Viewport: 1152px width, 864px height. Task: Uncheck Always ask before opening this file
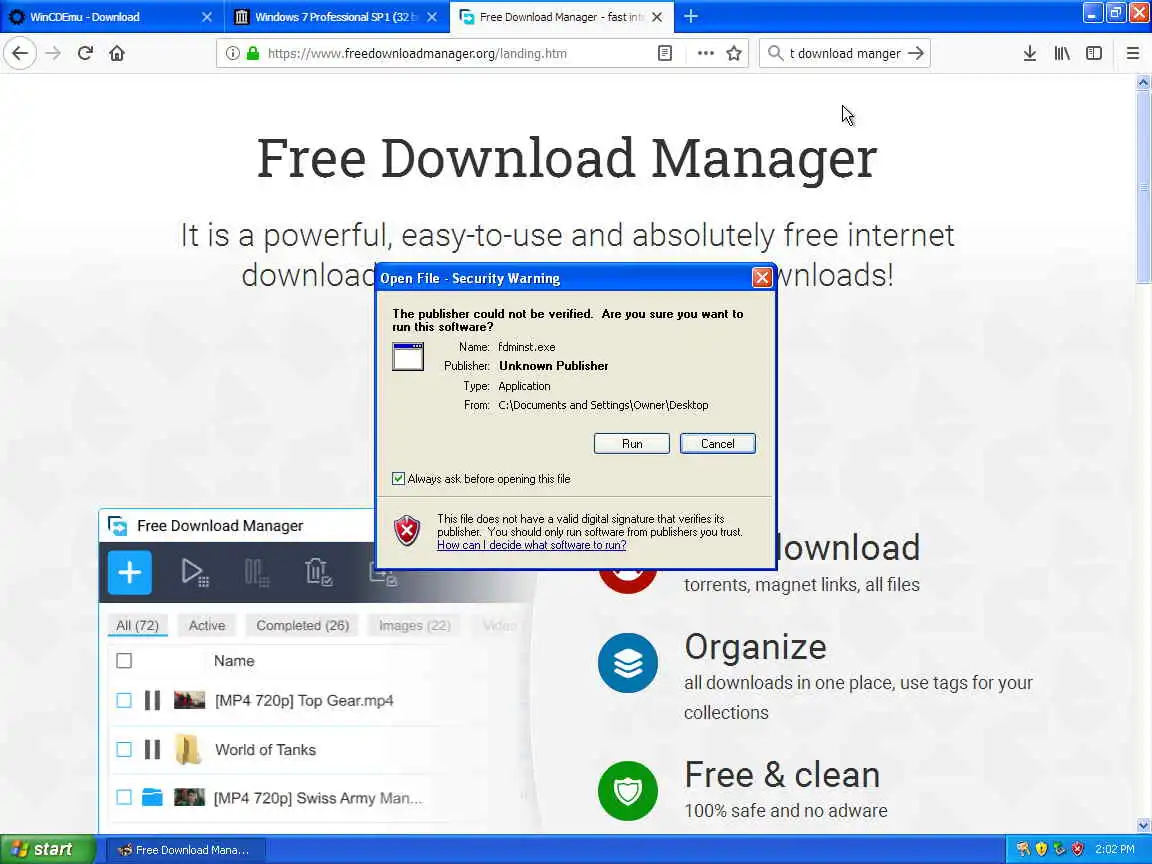pyautogui.click(x=398, y=479)
